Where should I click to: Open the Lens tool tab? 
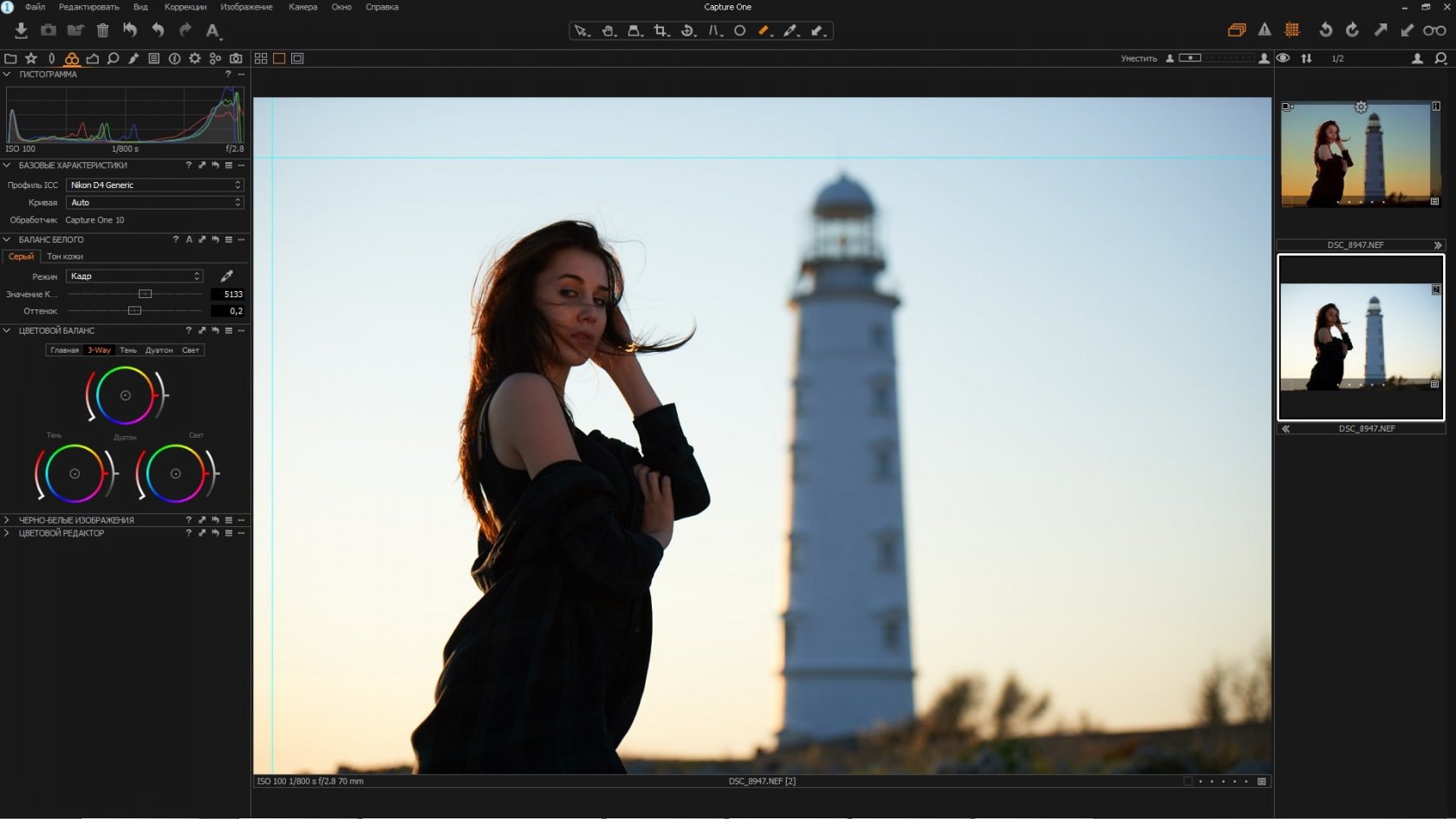click(51, 59)
